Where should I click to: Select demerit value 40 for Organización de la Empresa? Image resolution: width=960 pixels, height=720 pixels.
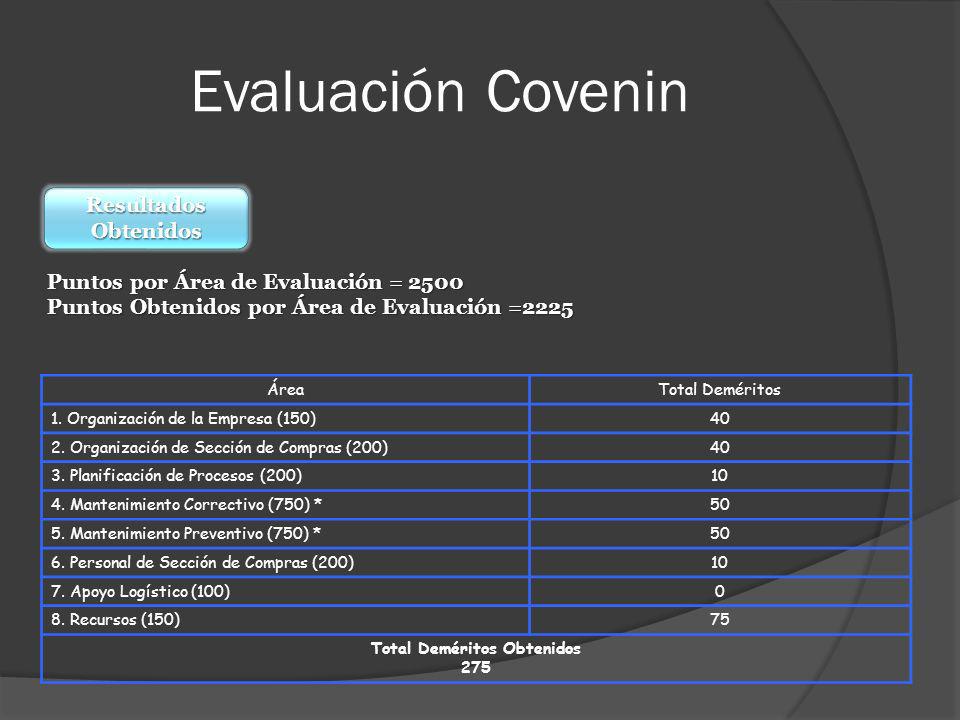coord(720,419)
